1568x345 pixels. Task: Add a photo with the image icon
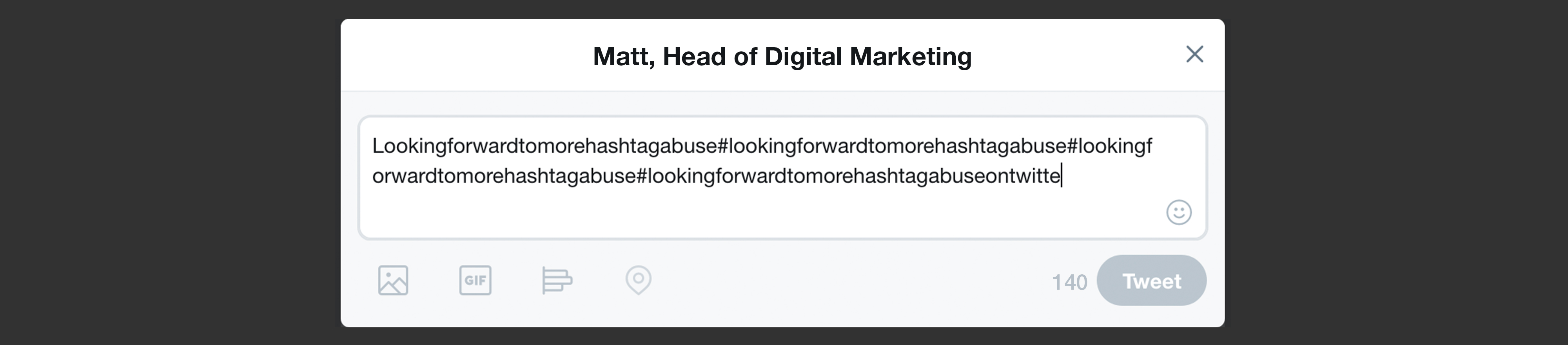point(393,280)
